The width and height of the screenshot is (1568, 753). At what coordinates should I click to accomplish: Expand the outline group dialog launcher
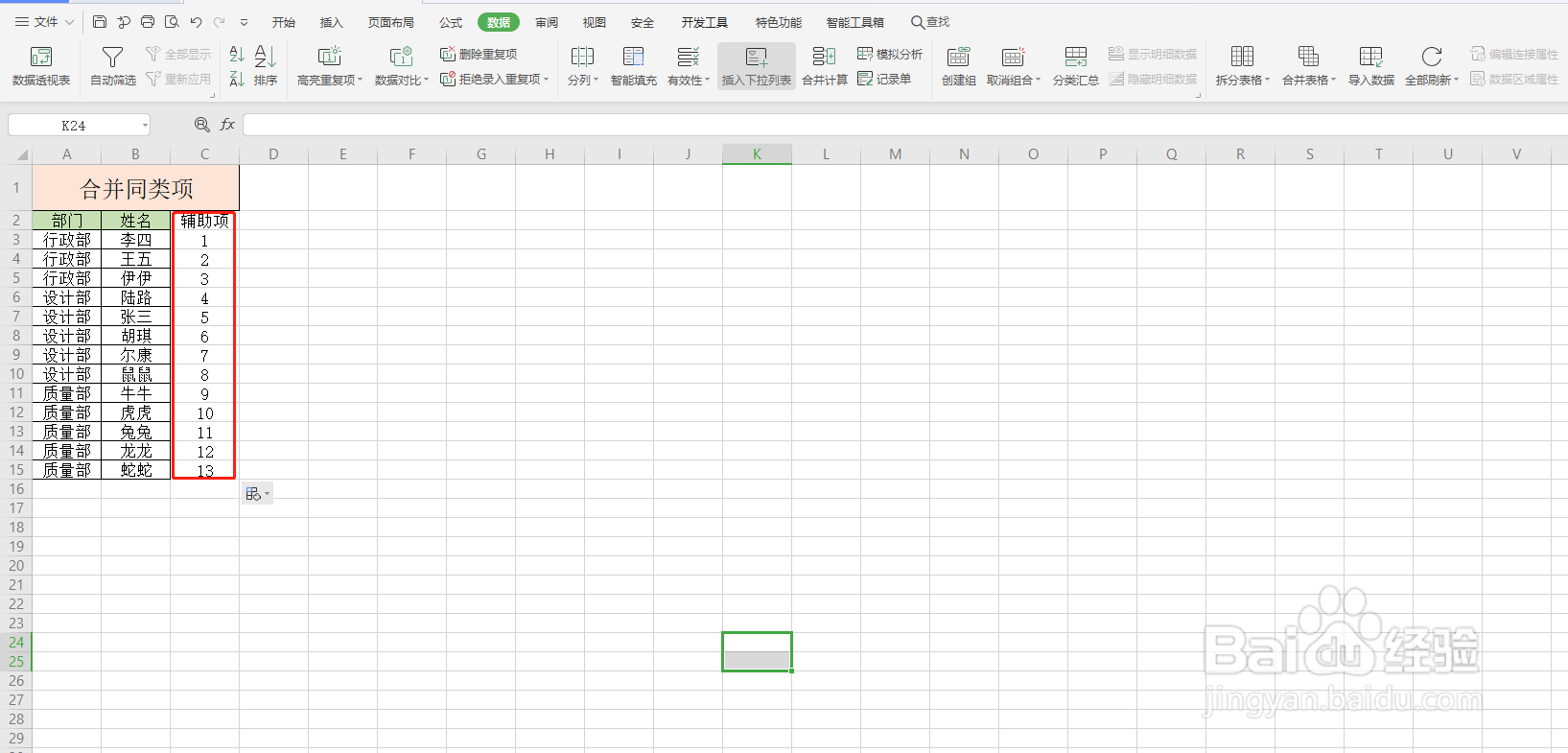point(1198,95)
